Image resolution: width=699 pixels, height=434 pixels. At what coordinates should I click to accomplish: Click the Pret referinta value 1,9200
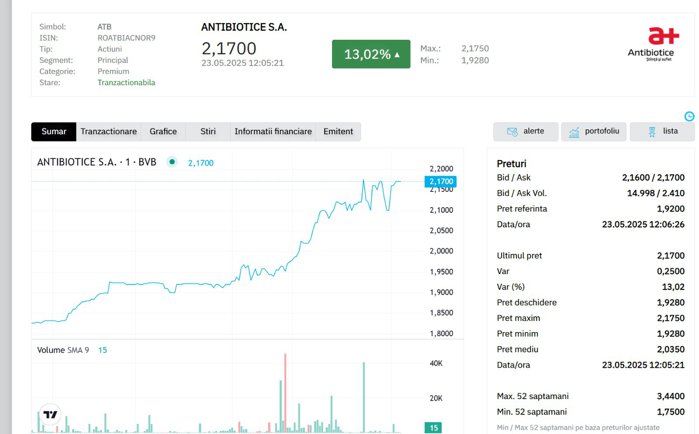(670, 209)
